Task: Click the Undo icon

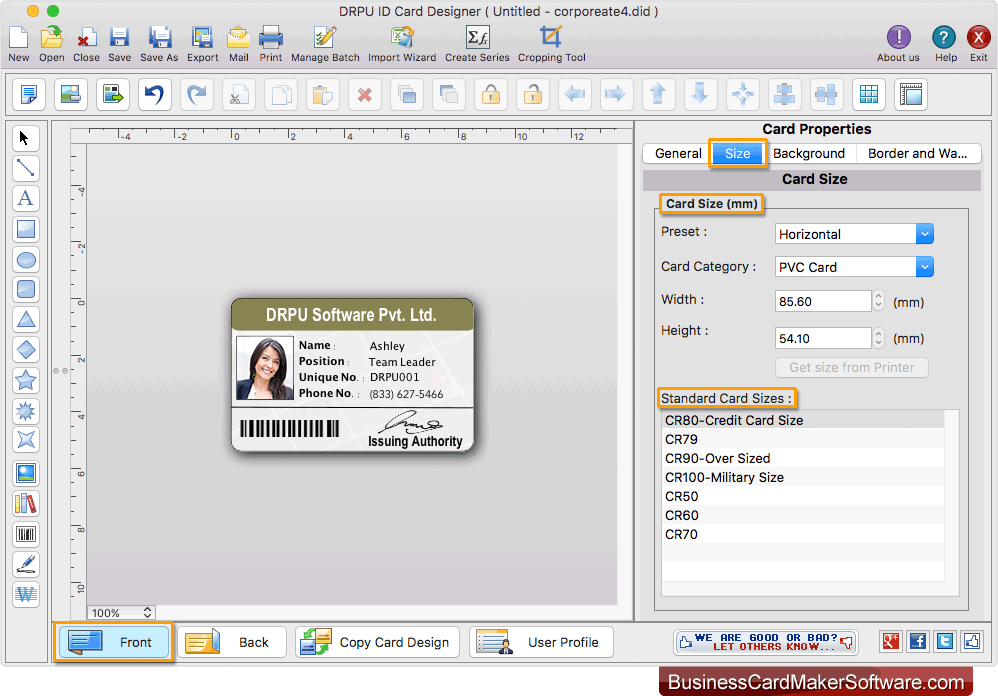Action: [155, 94]
